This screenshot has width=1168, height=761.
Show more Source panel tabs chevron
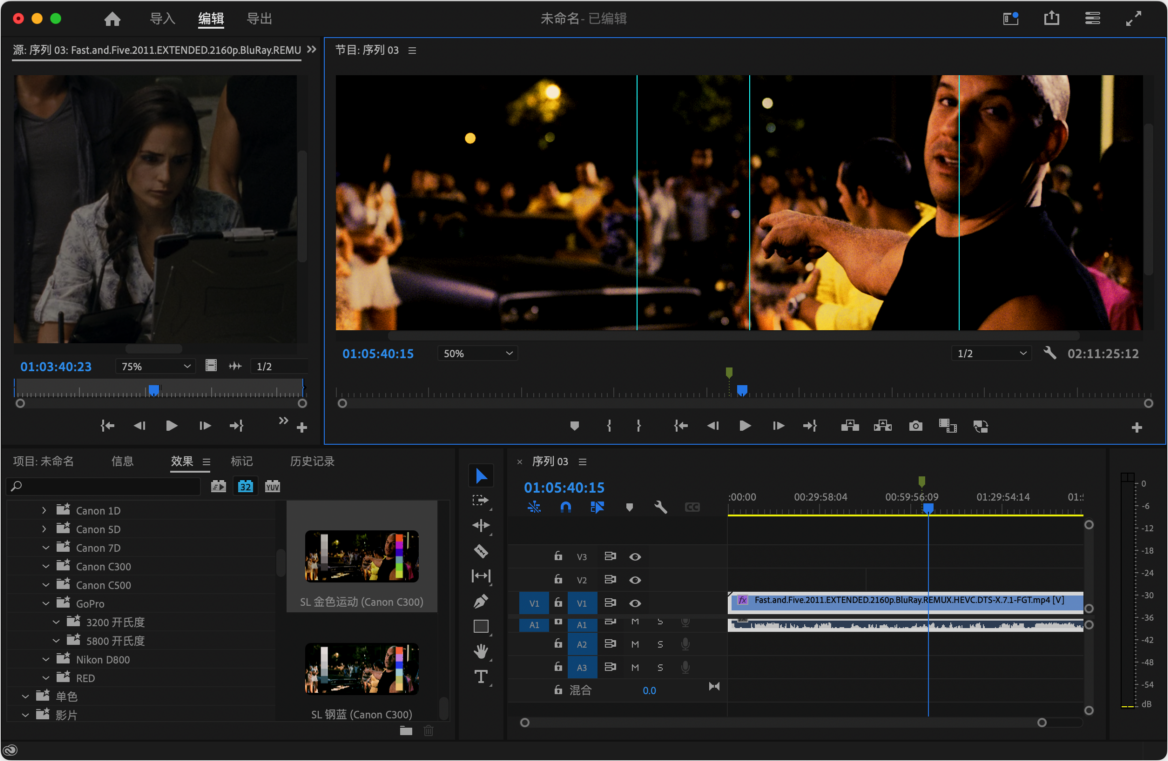[311, 50]
